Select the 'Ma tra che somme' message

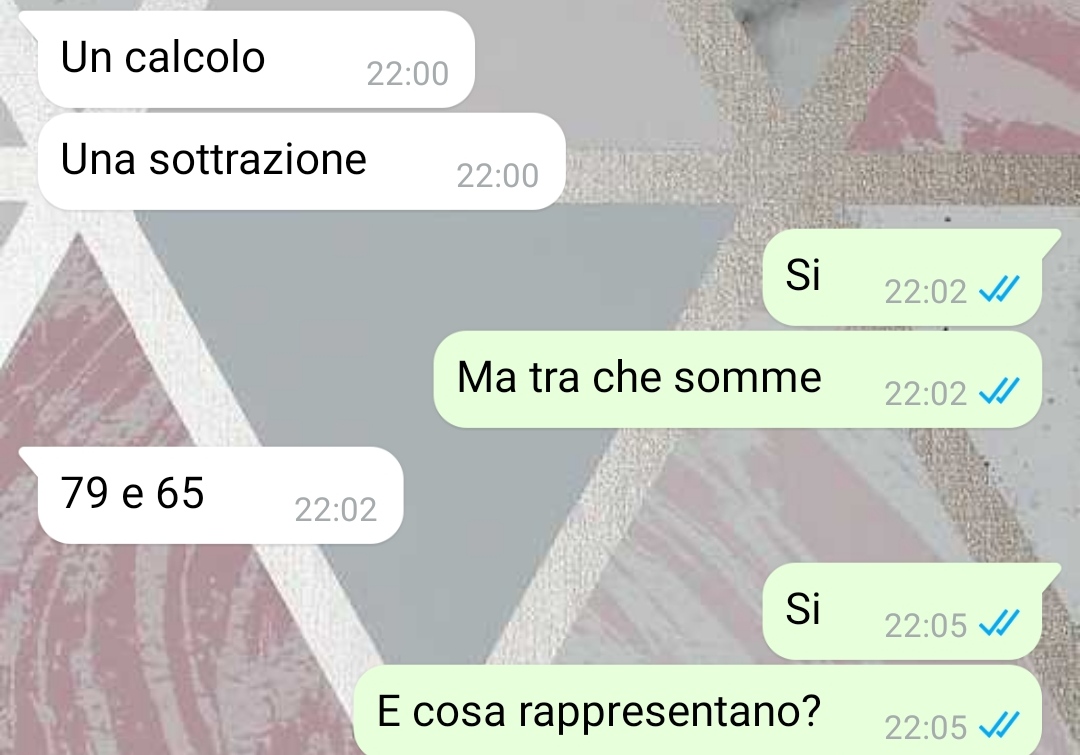point(737,379)
